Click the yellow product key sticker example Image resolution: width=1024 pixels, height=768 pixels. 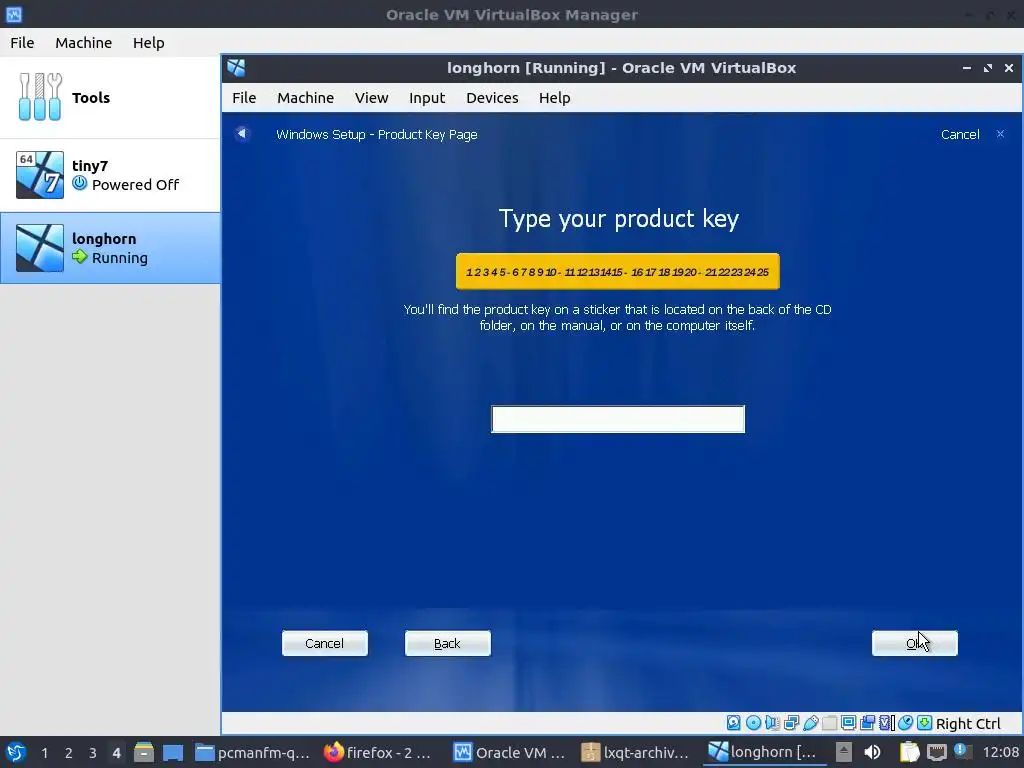[x=618, y=271]
